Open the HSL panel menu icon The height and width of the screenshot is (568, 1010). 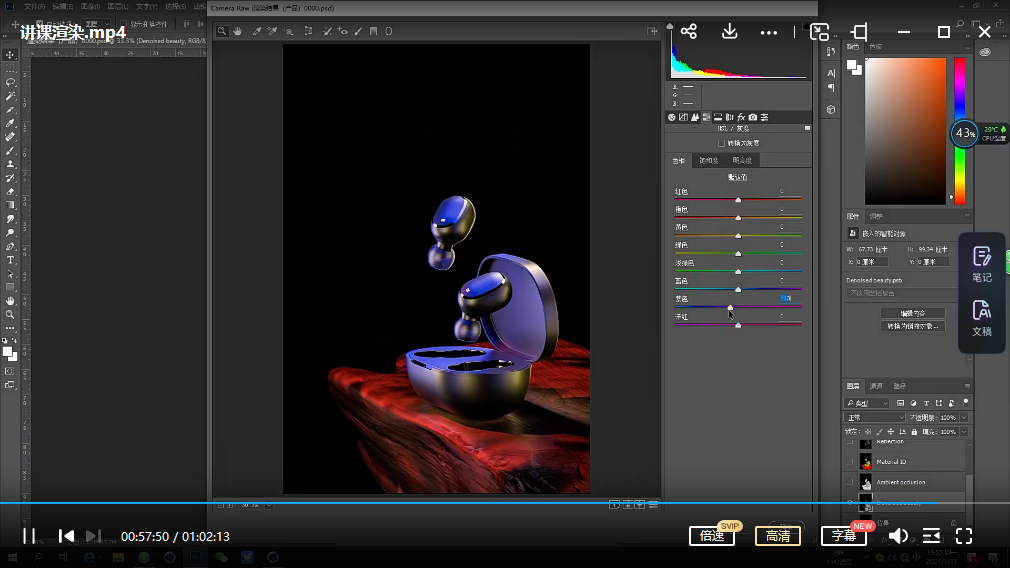click(807, 128)
